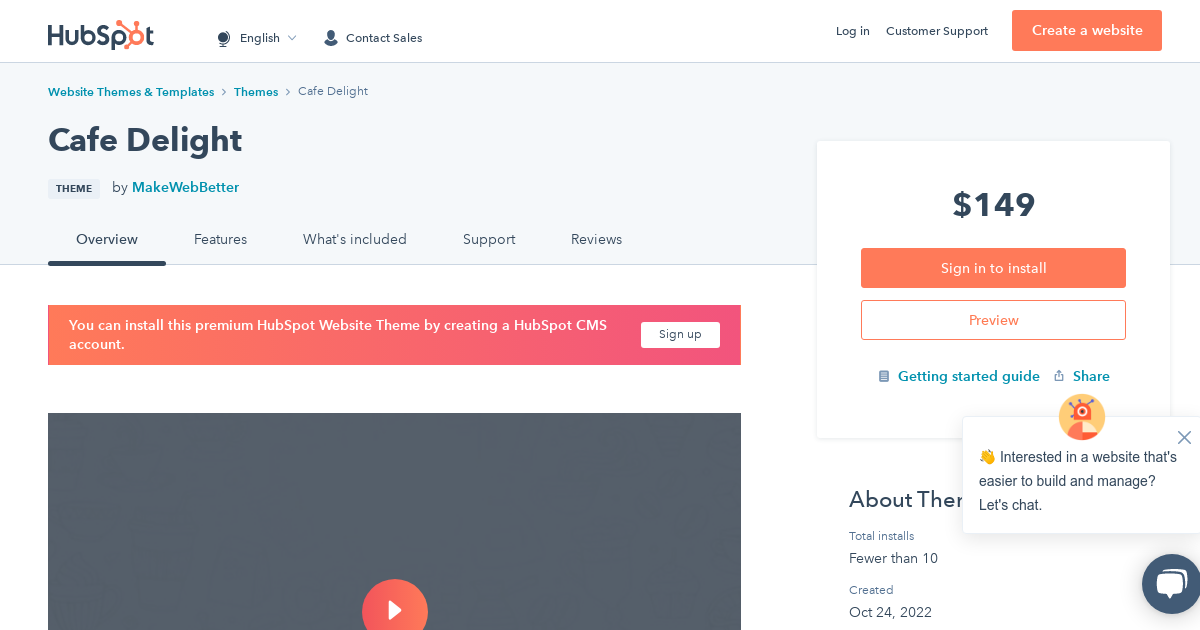Open the Reviews tab

click(596, 239)
